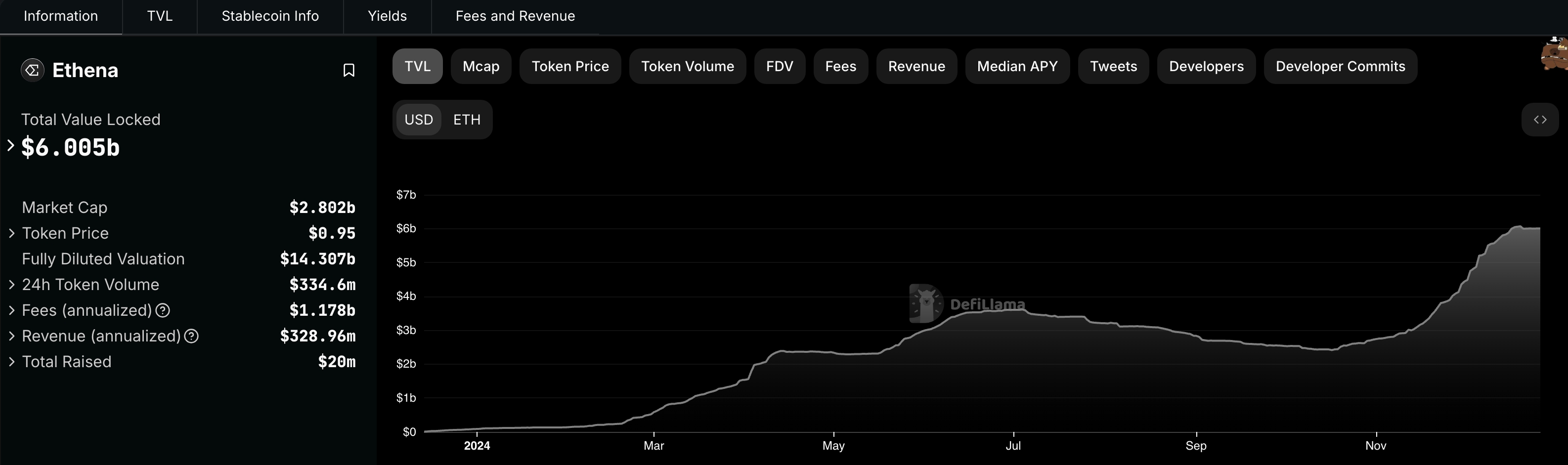Toggle the Revenue chart metric
Screen dimensions: 1568x465
click(916, 66)
